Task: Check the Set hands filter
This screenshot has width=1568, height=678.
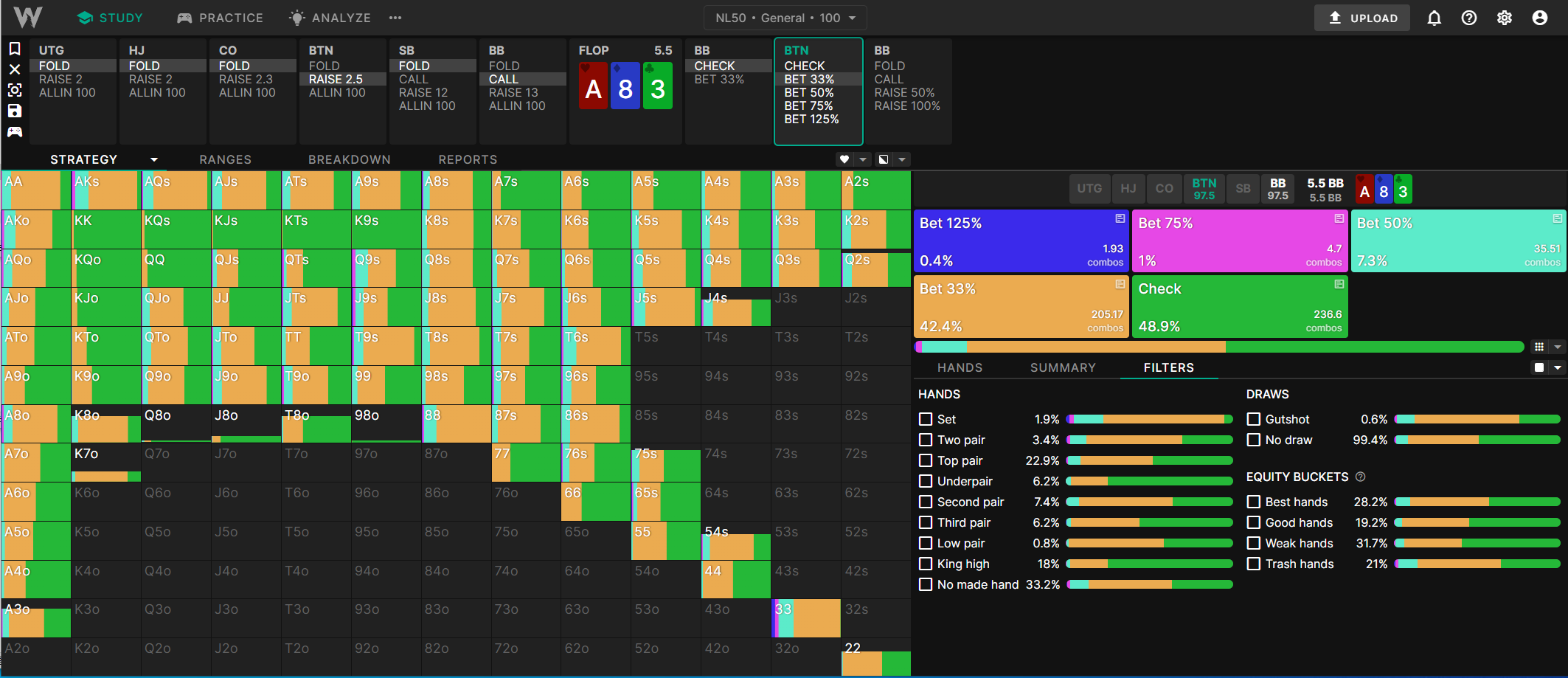Action: click(926, 419)
